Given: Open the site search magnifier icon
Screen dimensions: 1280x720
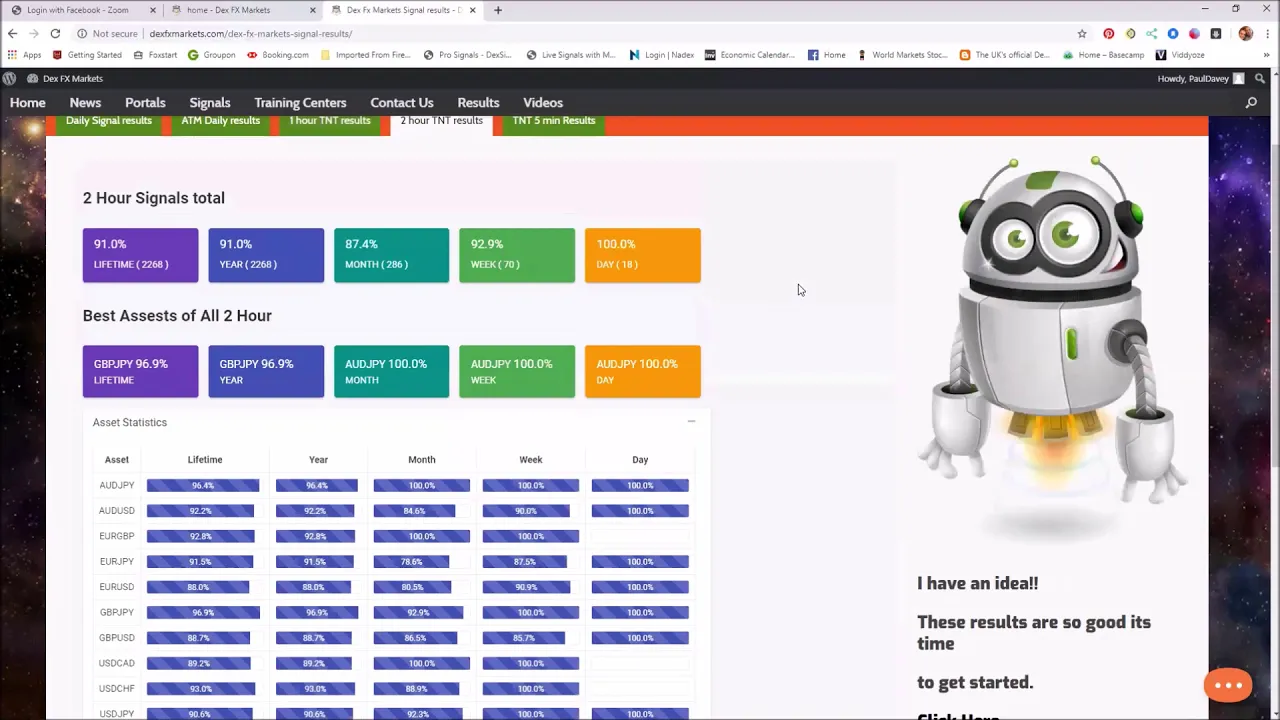Looking at the screenshot, I should [x=1251, y=103].
